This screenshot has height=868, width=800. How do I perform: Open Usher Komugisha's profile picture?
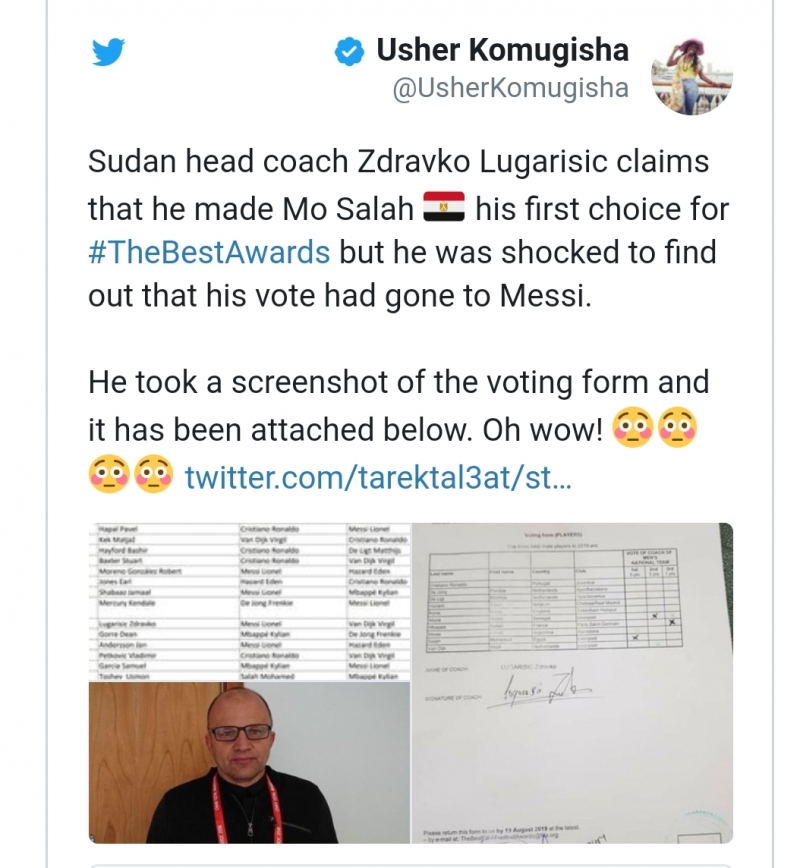[692, 76]
